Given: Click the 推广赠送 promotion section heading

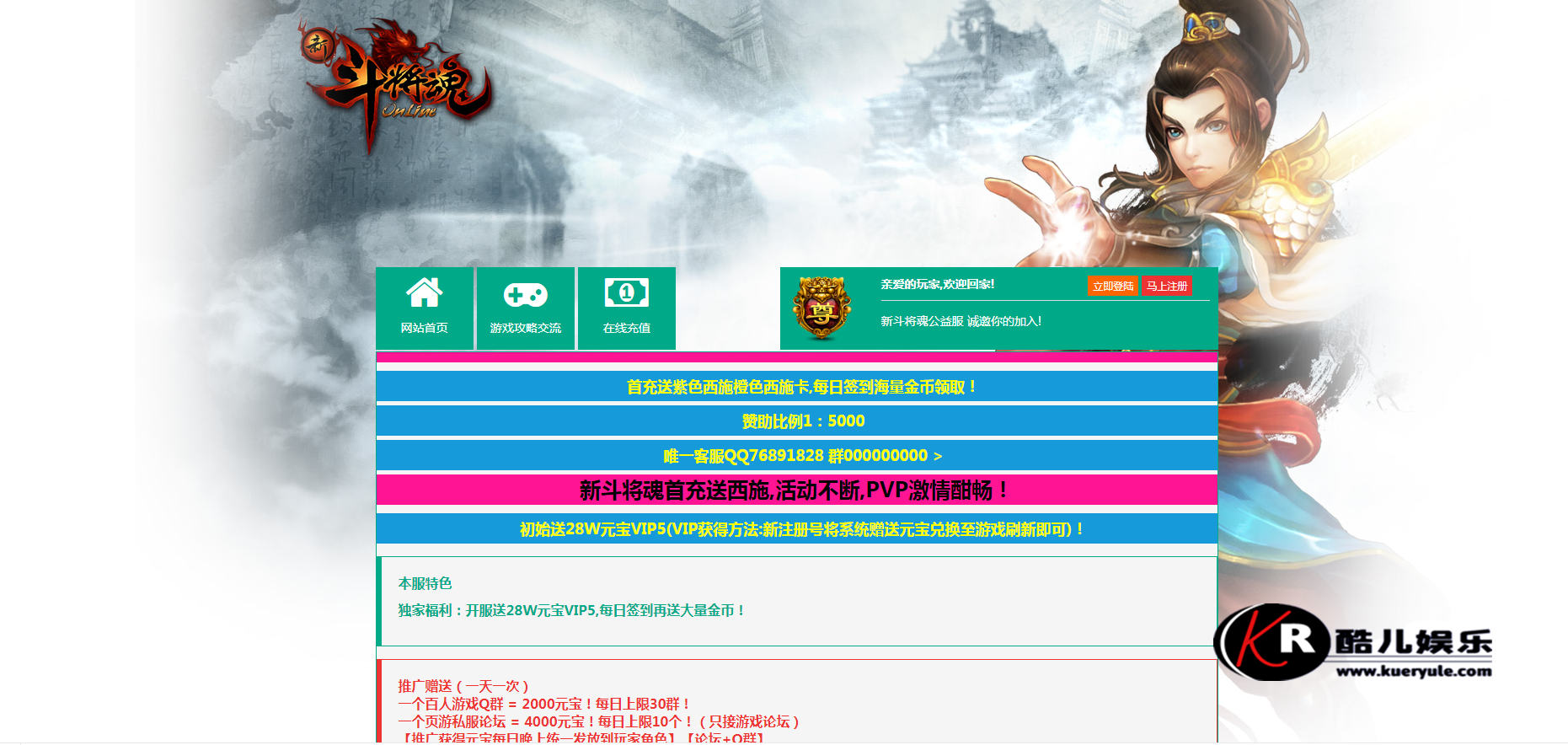Looking at the screenshot, I should 463,686.
